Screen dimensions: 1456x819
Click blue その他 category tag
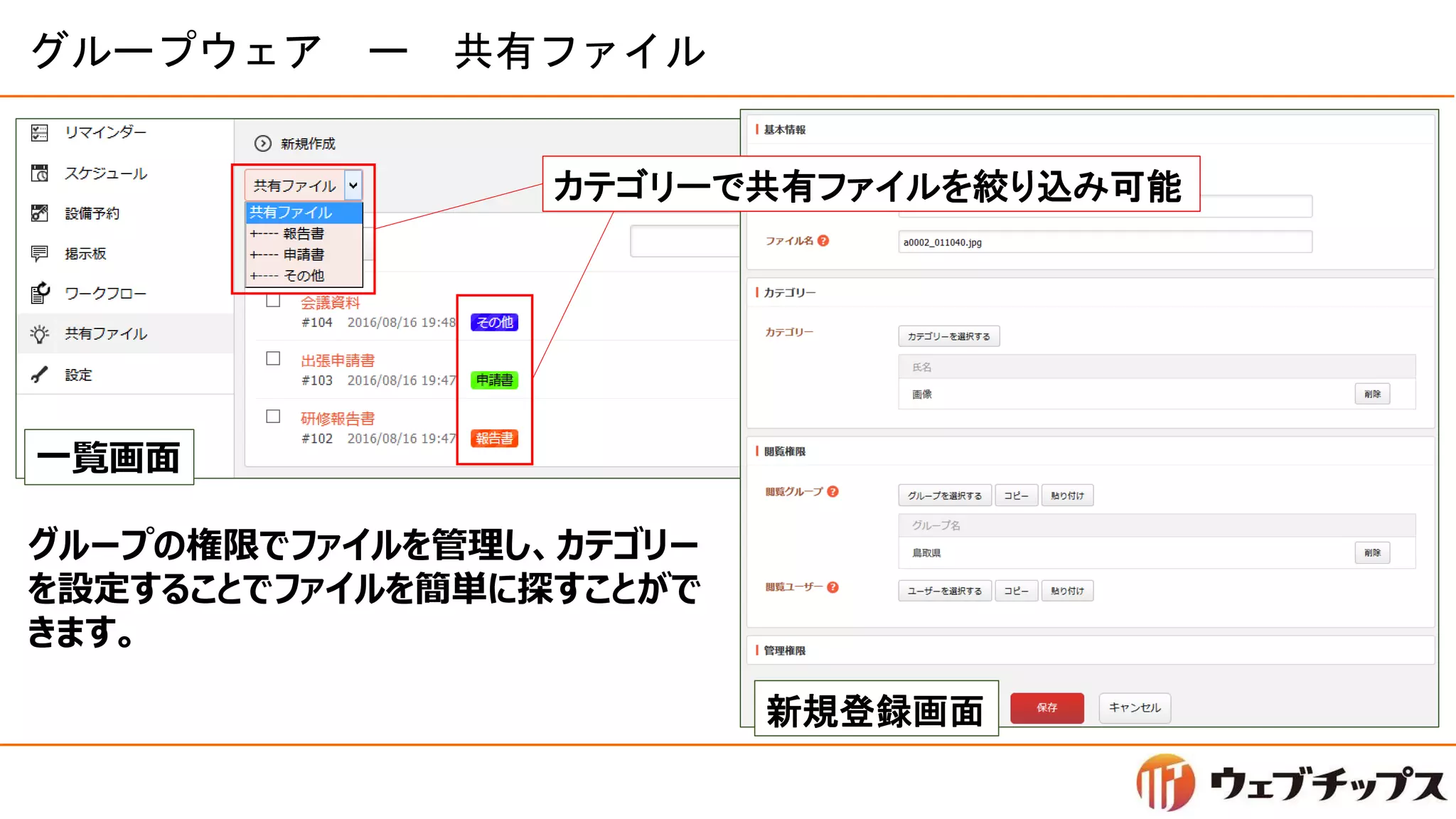pos(494,322)
